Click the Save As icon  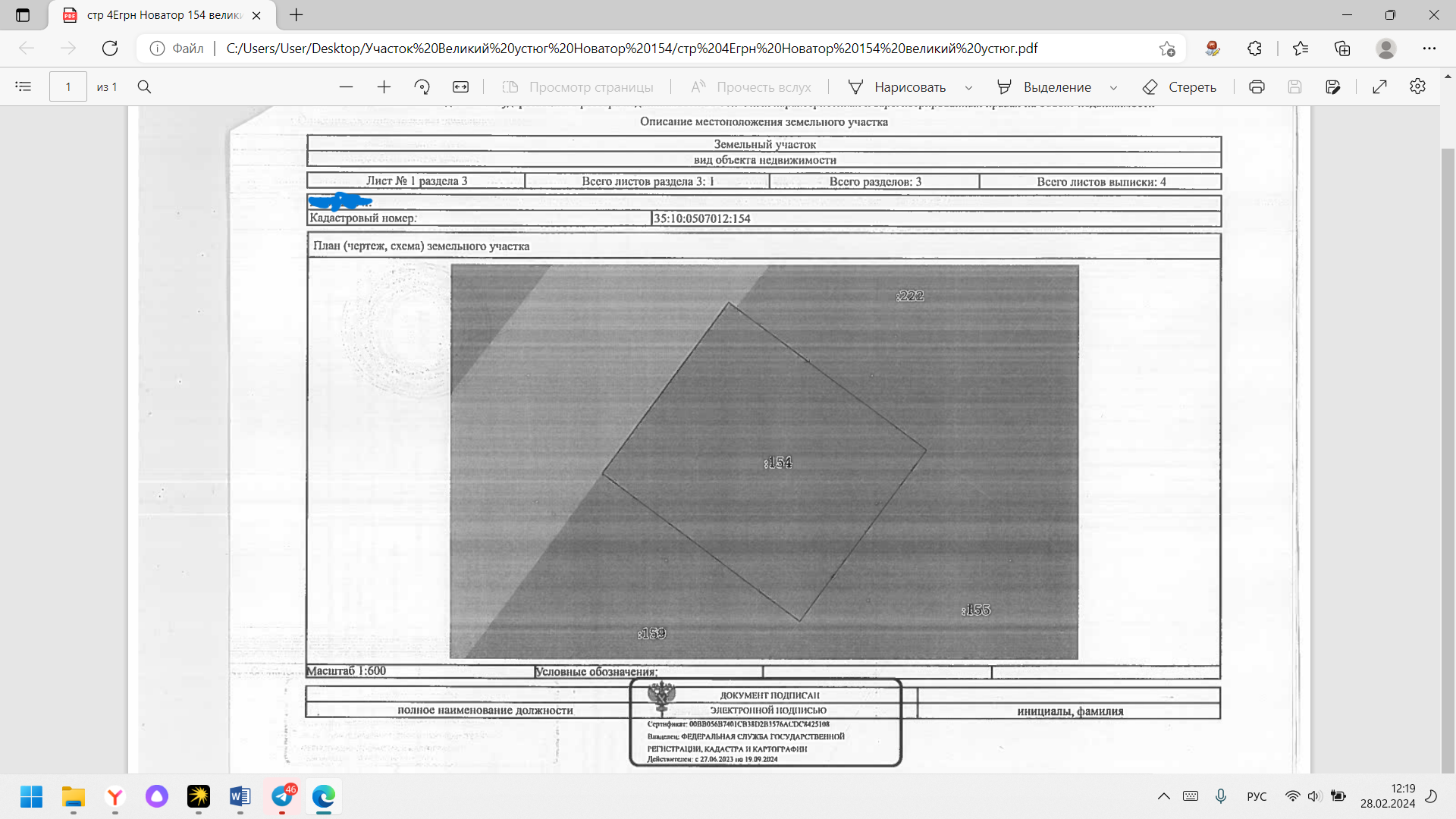(1332, 87)
